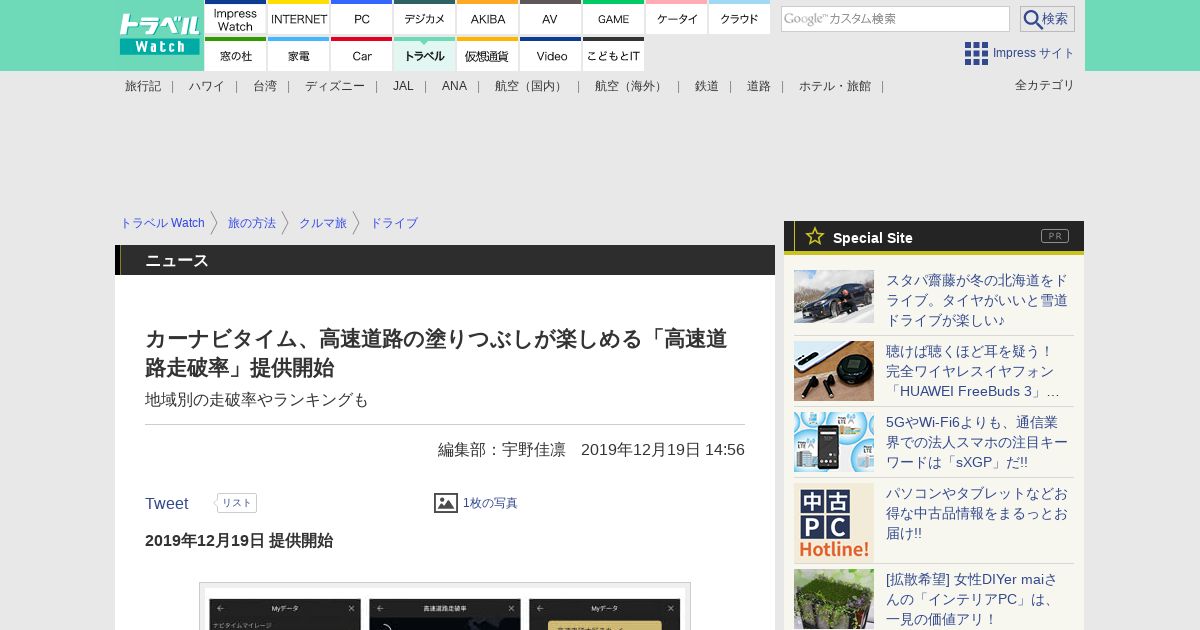1200x630 pixels.
Task: Open the GAME Watch tab
Action: point(614,19)
